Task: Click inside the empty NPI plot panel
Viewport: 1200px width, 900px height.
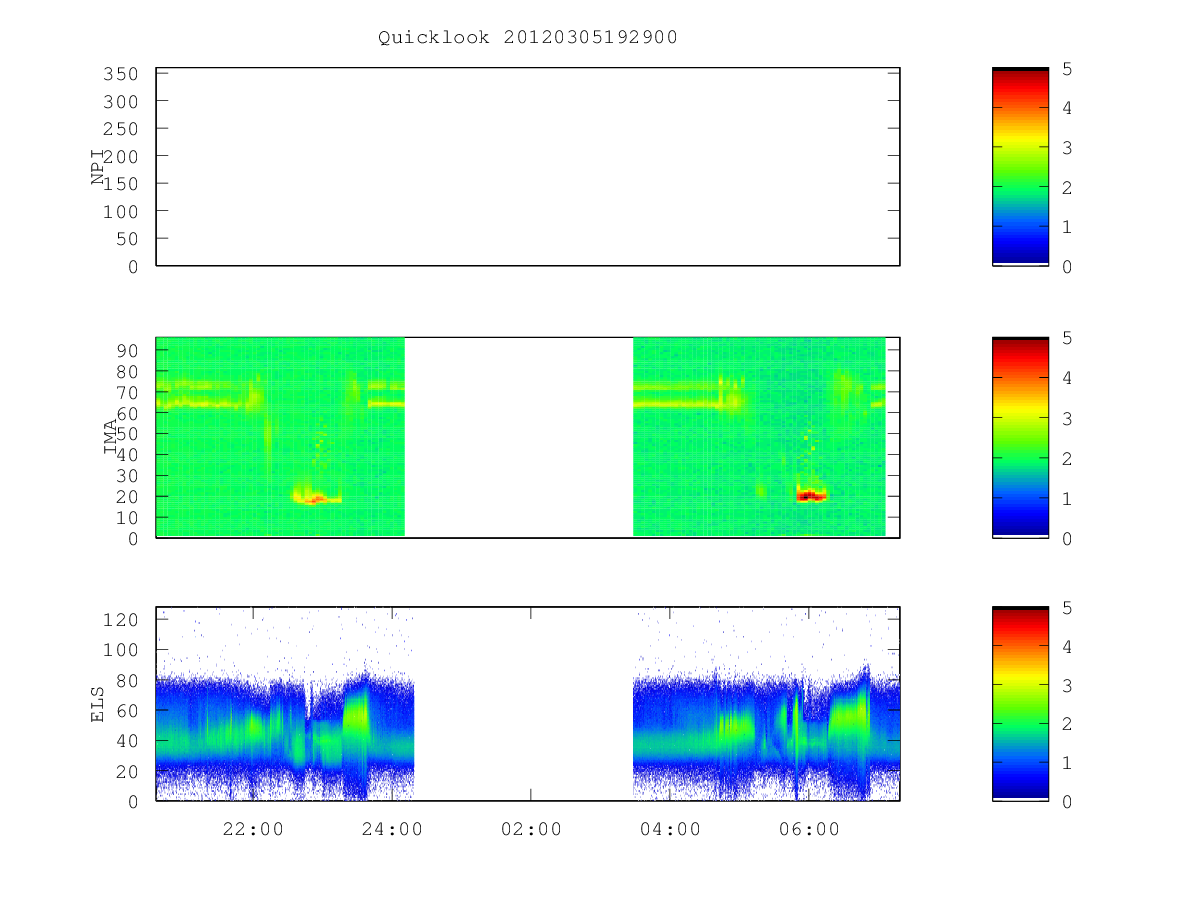Action: [528, 167]
